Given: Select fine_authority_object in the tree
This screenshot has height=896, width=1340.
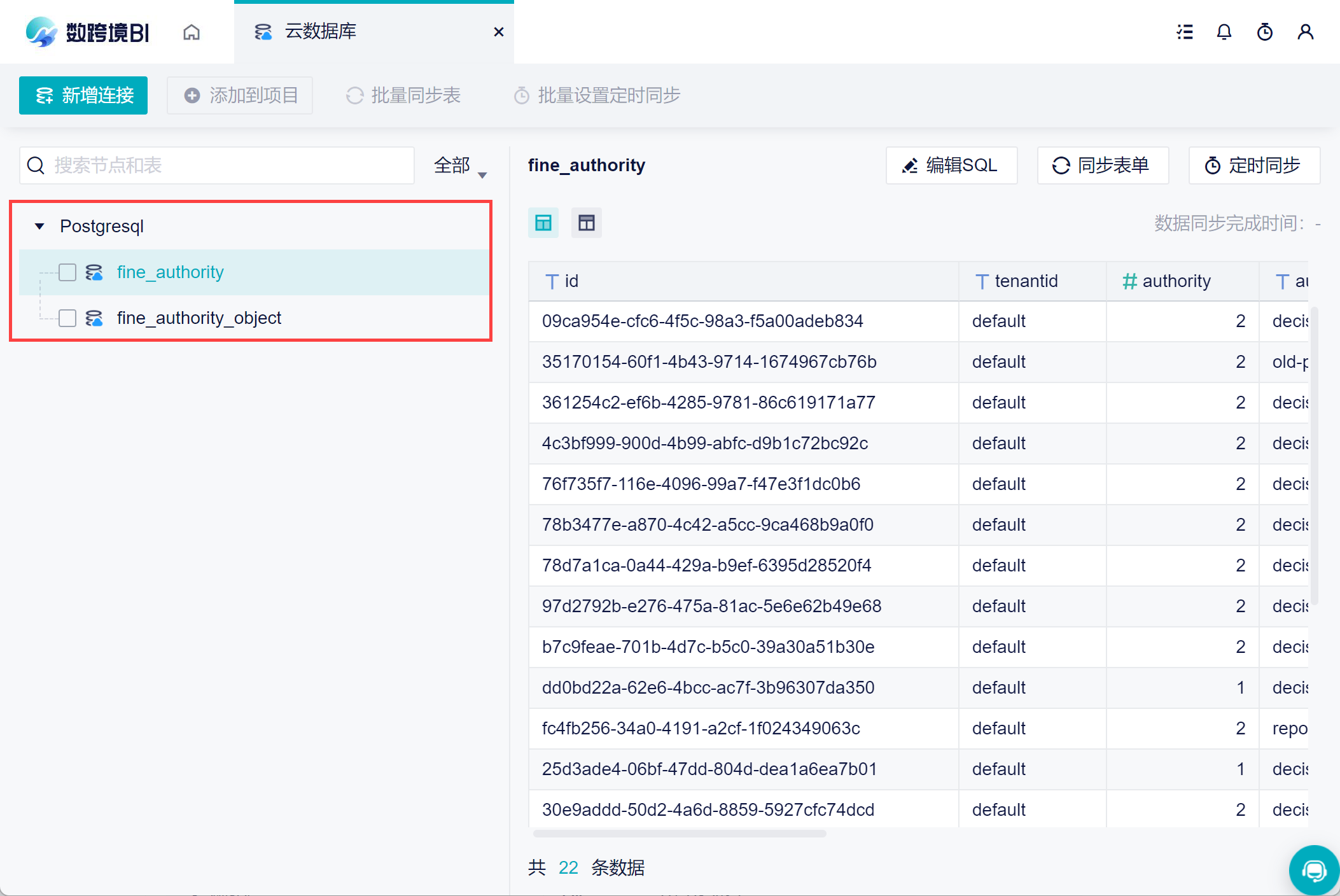Looking at the screenshot, I should (199, 318).
